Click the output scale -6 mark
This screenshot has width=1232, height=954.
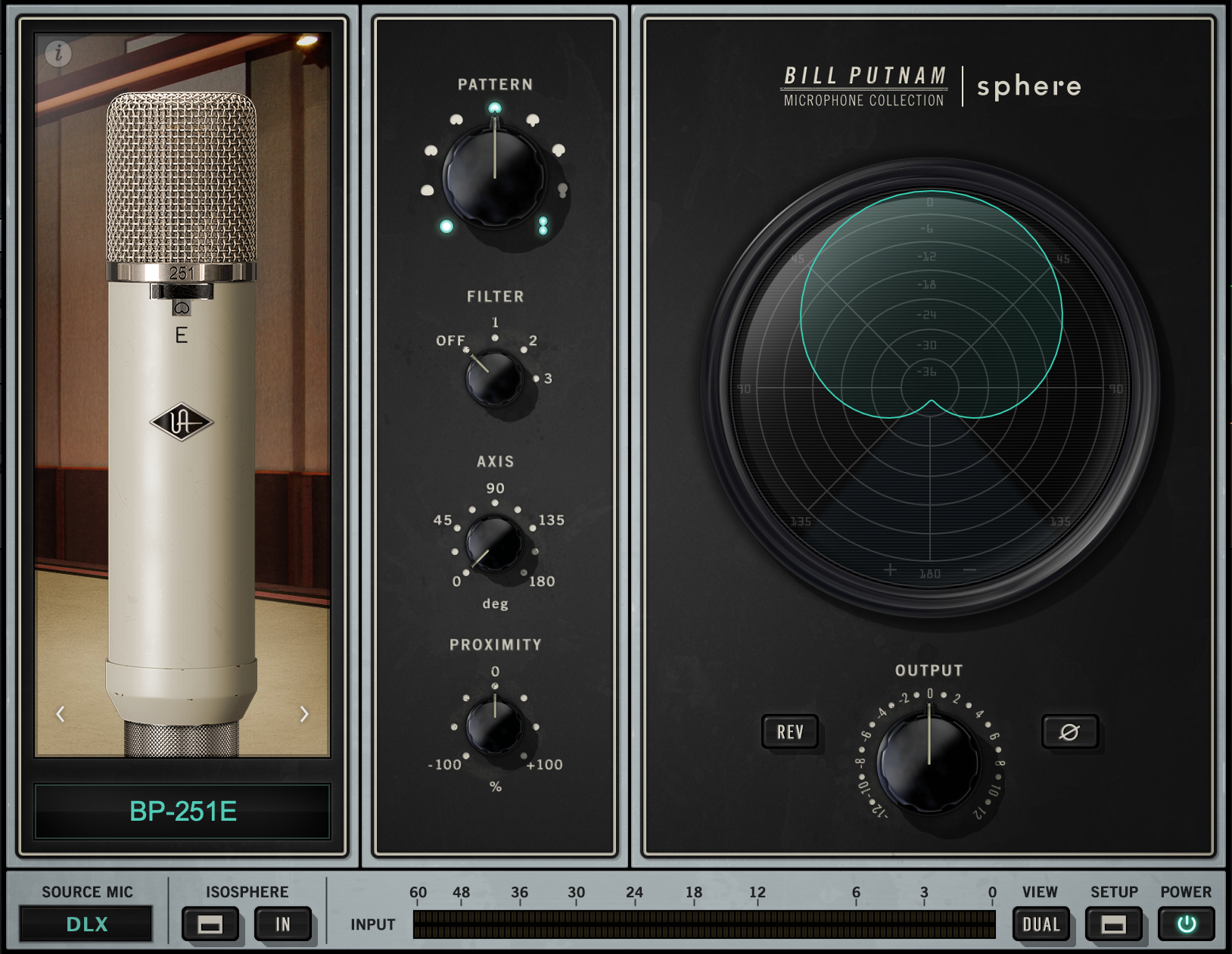pyautogui.click(x=865, y=735)
